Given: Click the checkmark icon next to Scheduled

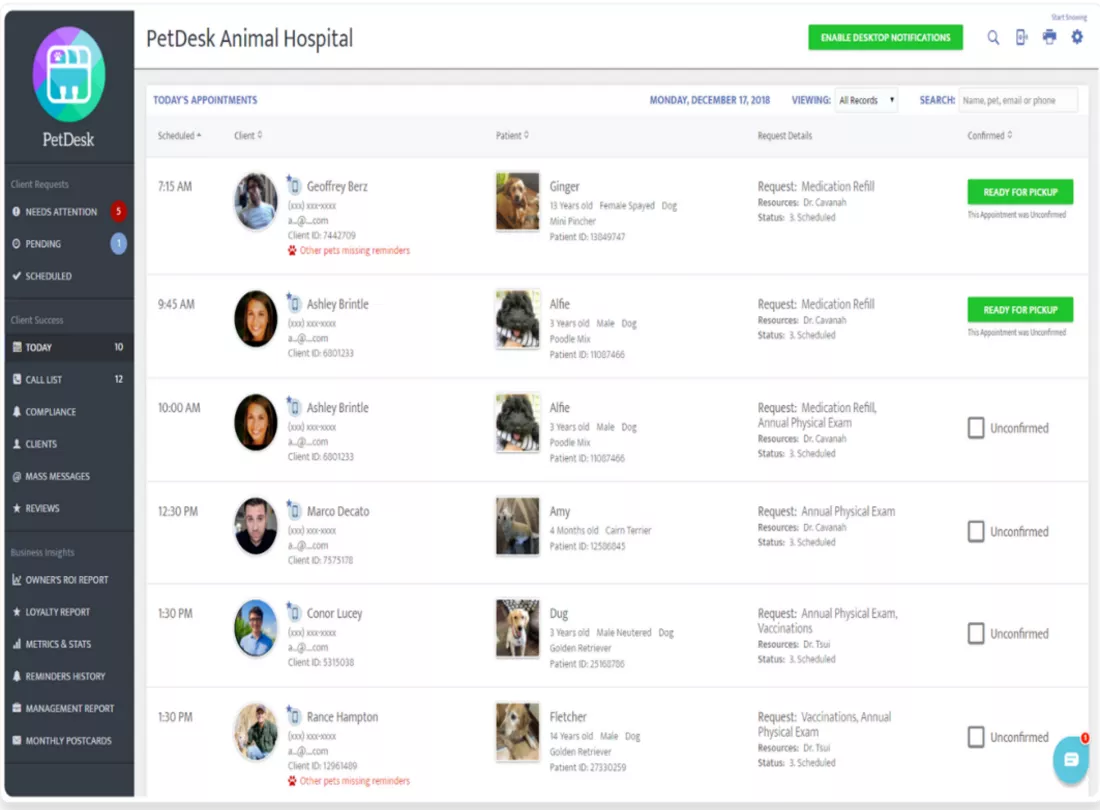Looking at the screenshot, I should [x=17, y=276].
